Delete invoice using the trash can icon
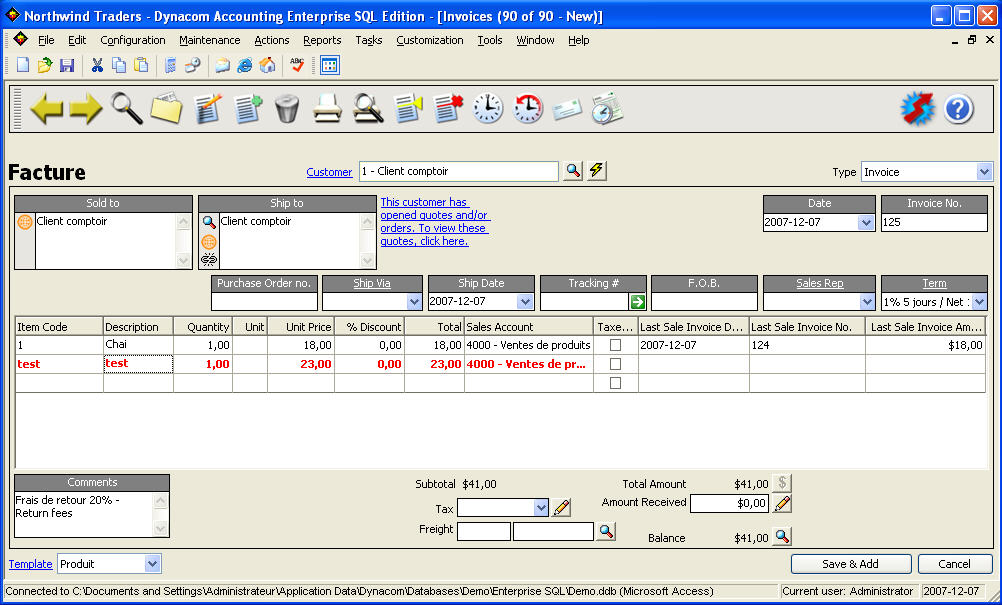 tap(287, 109)
